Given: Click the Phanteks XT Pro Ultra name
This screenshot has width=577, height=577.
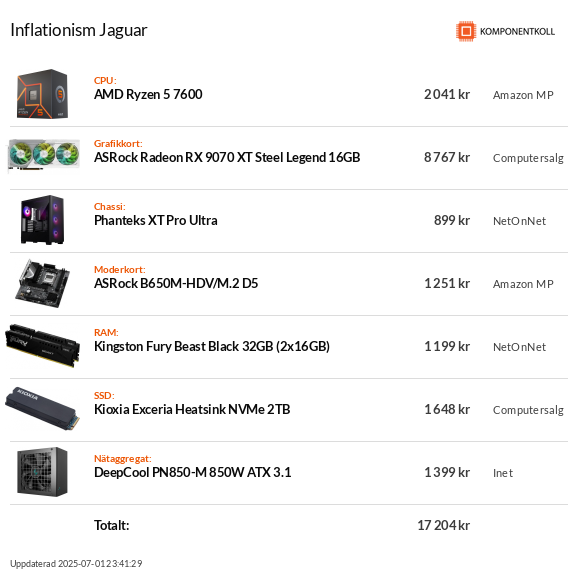Looking at the screenshot, I should point(156,220).
